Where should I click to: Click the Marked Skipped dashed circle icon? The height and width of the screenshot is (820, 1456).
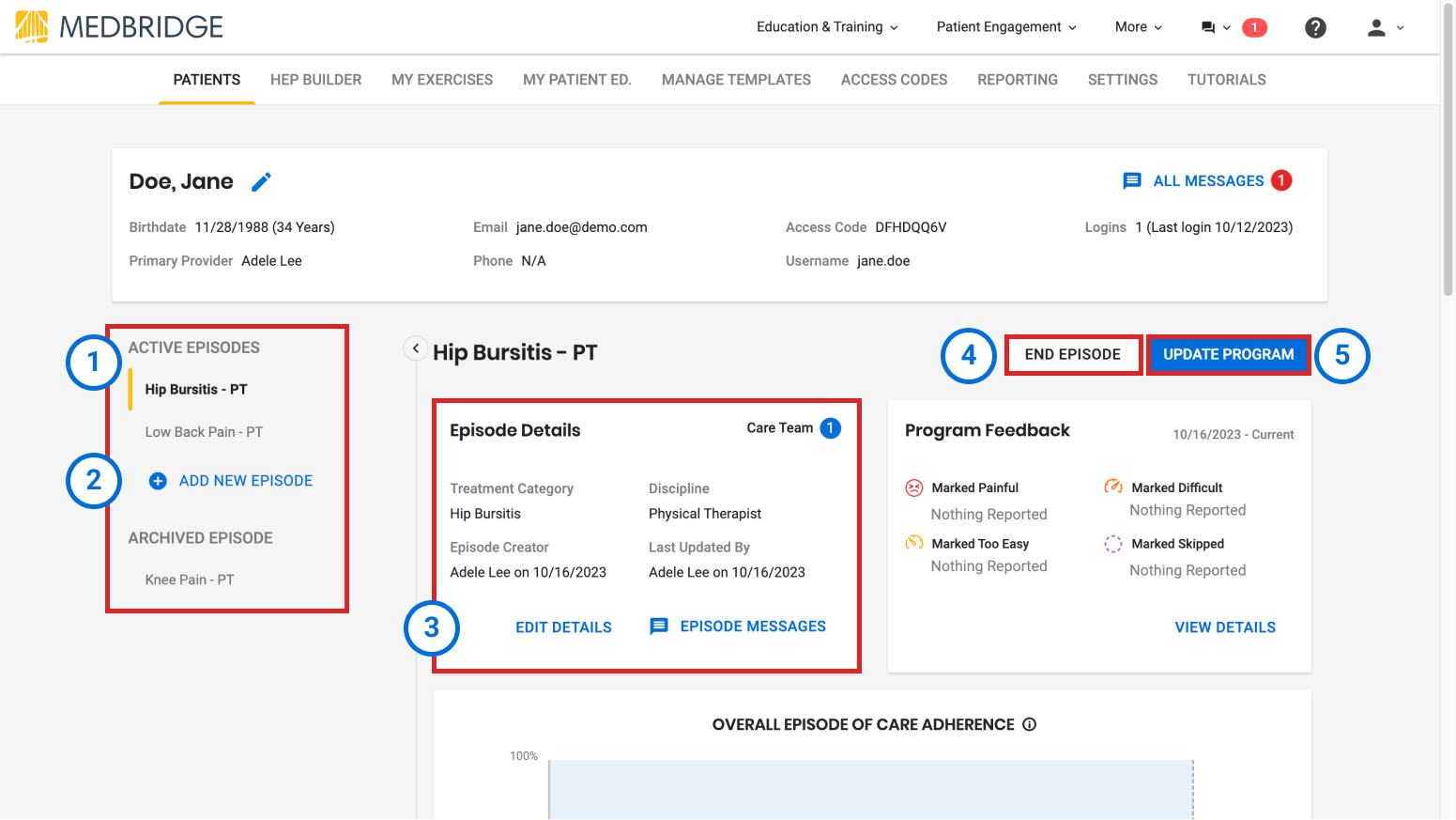1113,544
